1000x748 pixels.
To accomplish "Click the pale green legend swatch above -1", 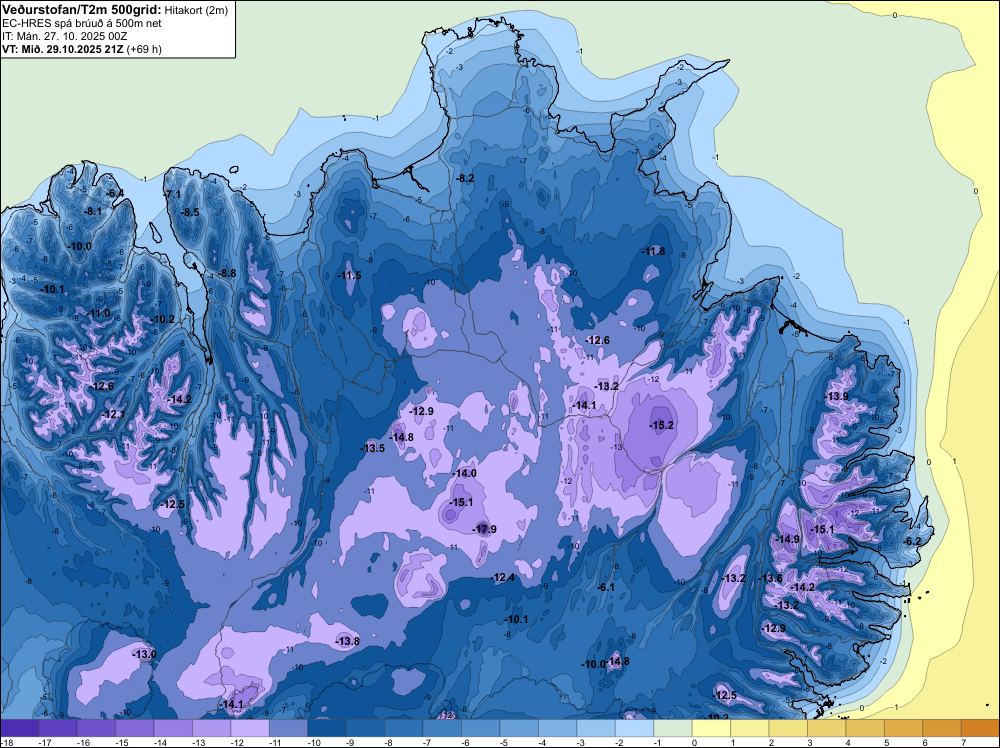I will pos(673,728).
